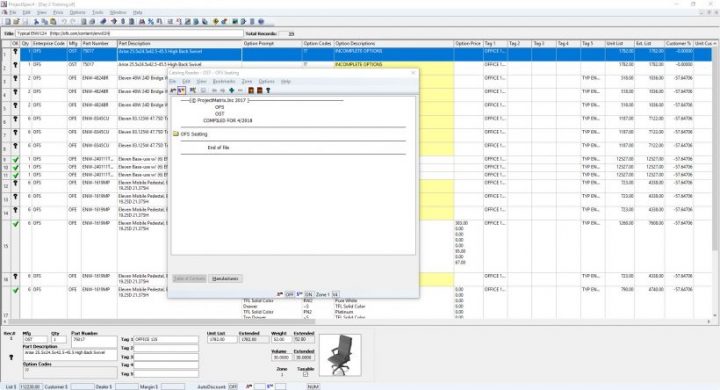Click the New document icon in main toolbar
The width and height of the screenshot is (720, 390).
click(8, 22)
